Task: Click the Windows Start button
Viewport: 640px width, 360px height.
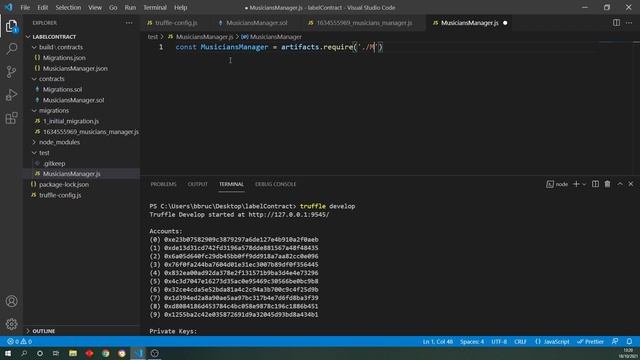Action: [x=8, y=353]
